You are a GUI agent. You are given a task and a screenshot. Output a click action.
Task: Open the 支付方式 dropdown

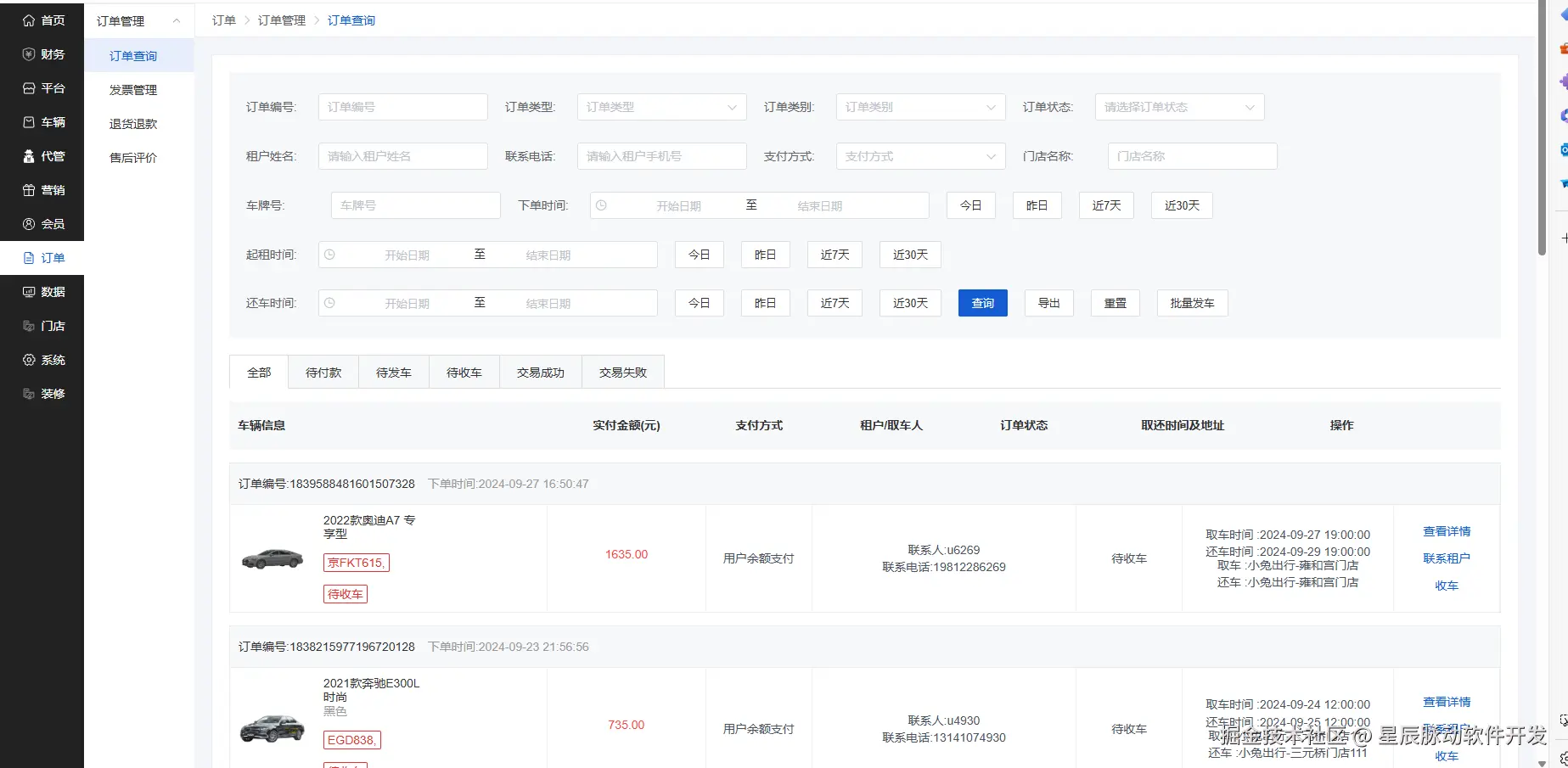920,156
